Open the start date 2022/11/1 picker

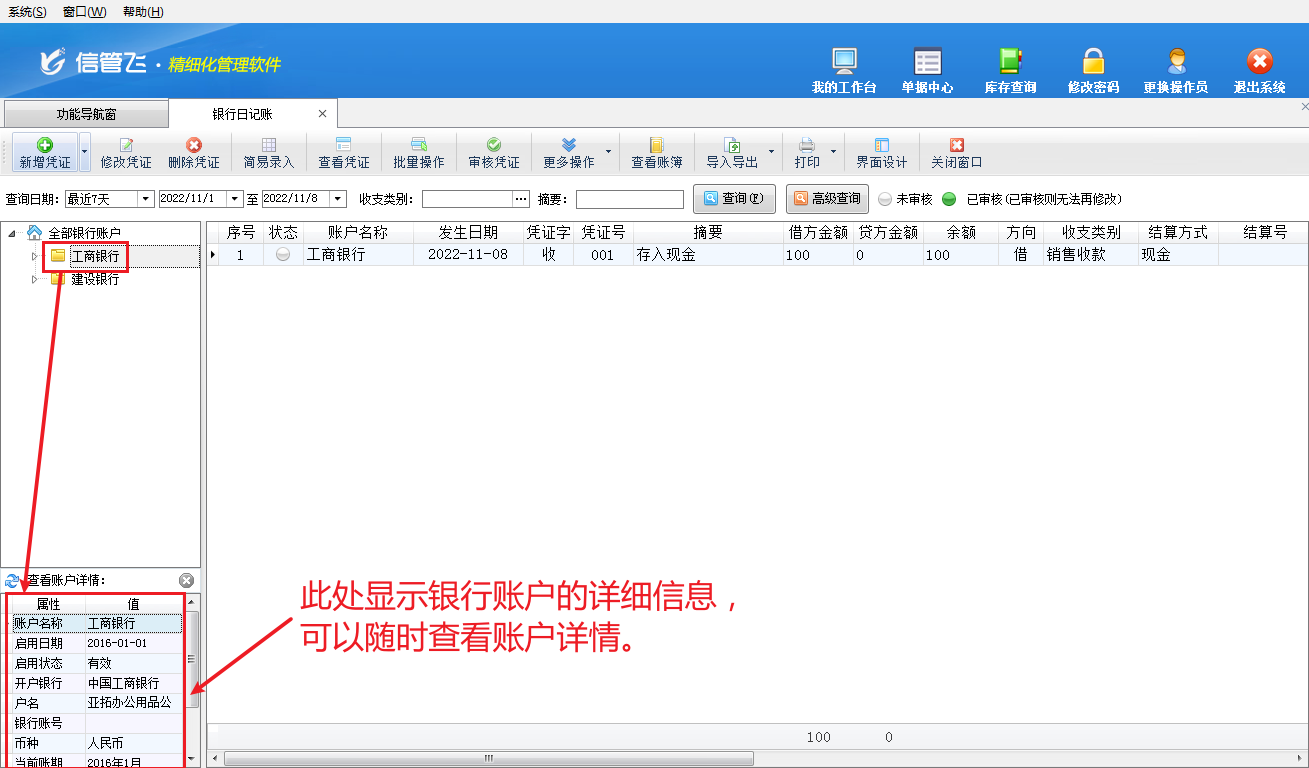(235, 199)
